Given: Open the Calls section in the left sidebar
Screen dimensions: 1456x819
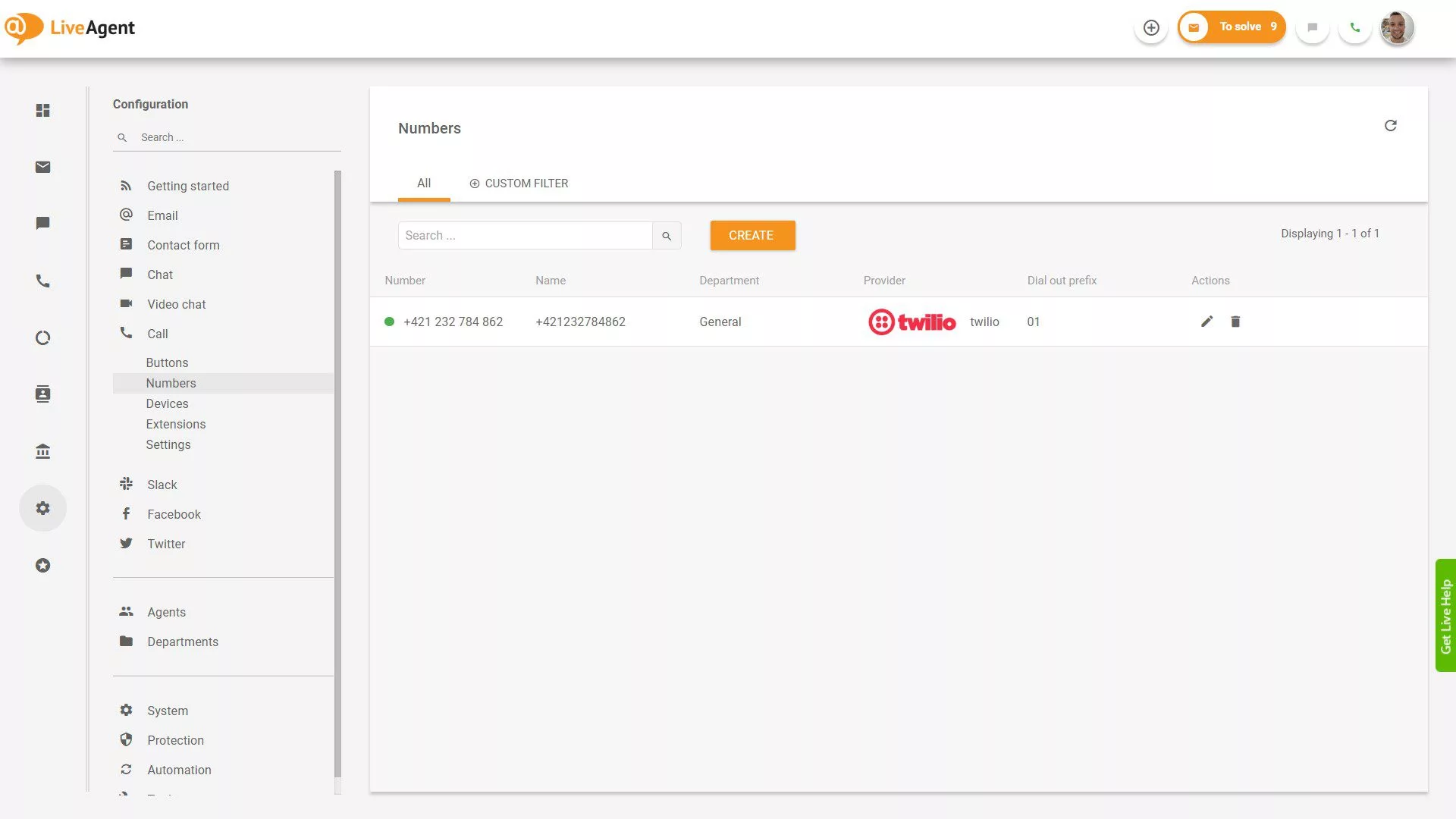Looking at the screenshot, I should [42, 281].
